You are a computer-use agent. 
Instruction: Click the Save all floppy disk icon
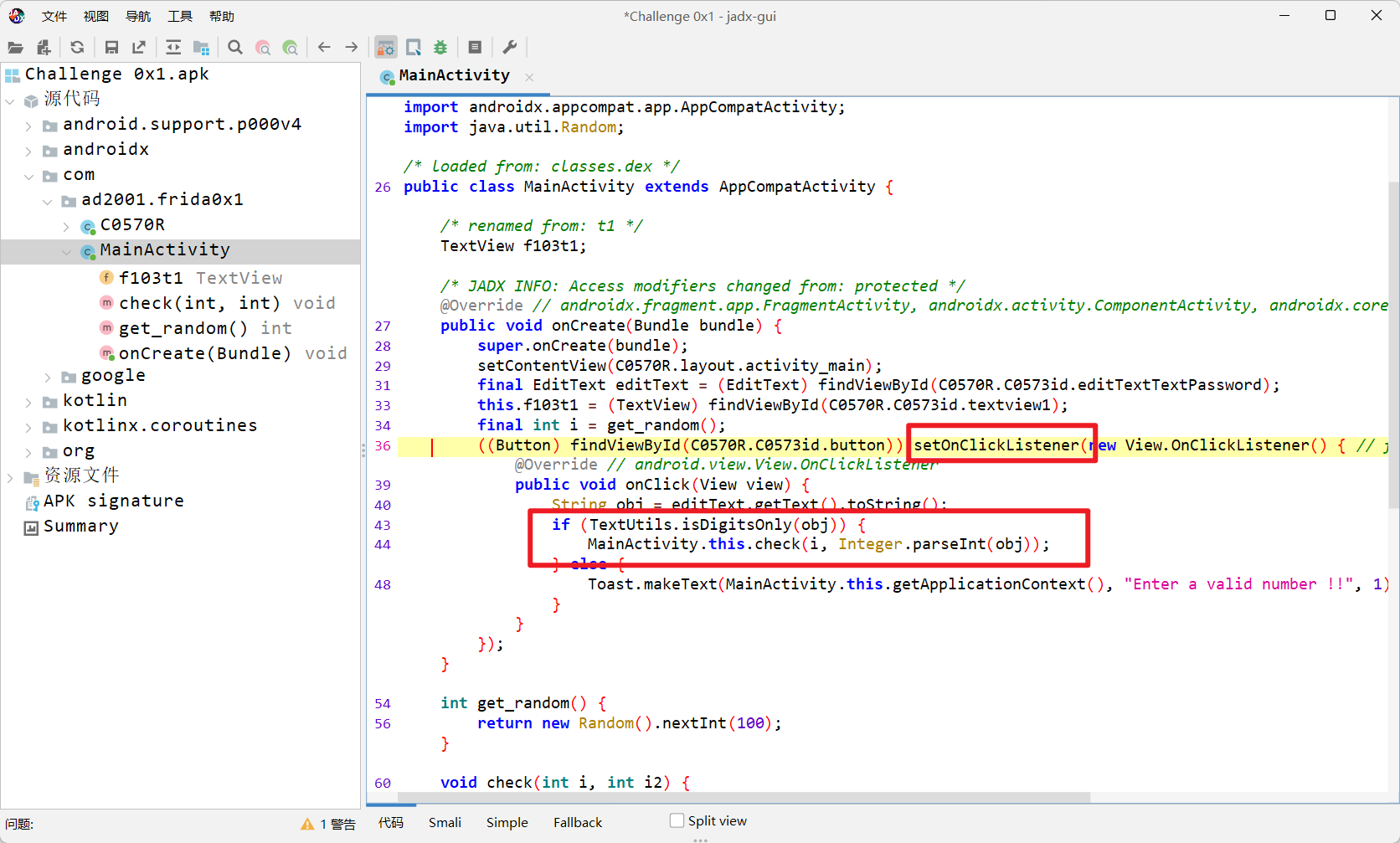(x=111, y=48)
